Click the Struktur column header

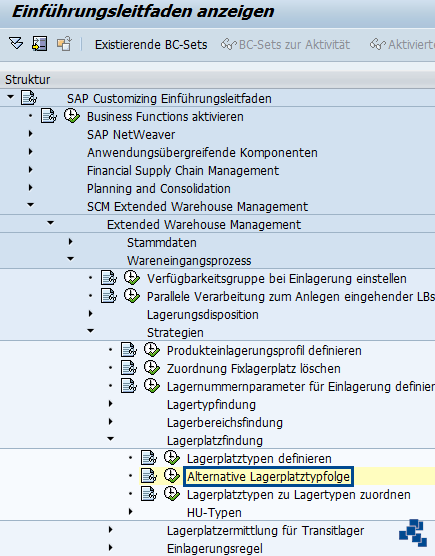(x=28, y=79)
